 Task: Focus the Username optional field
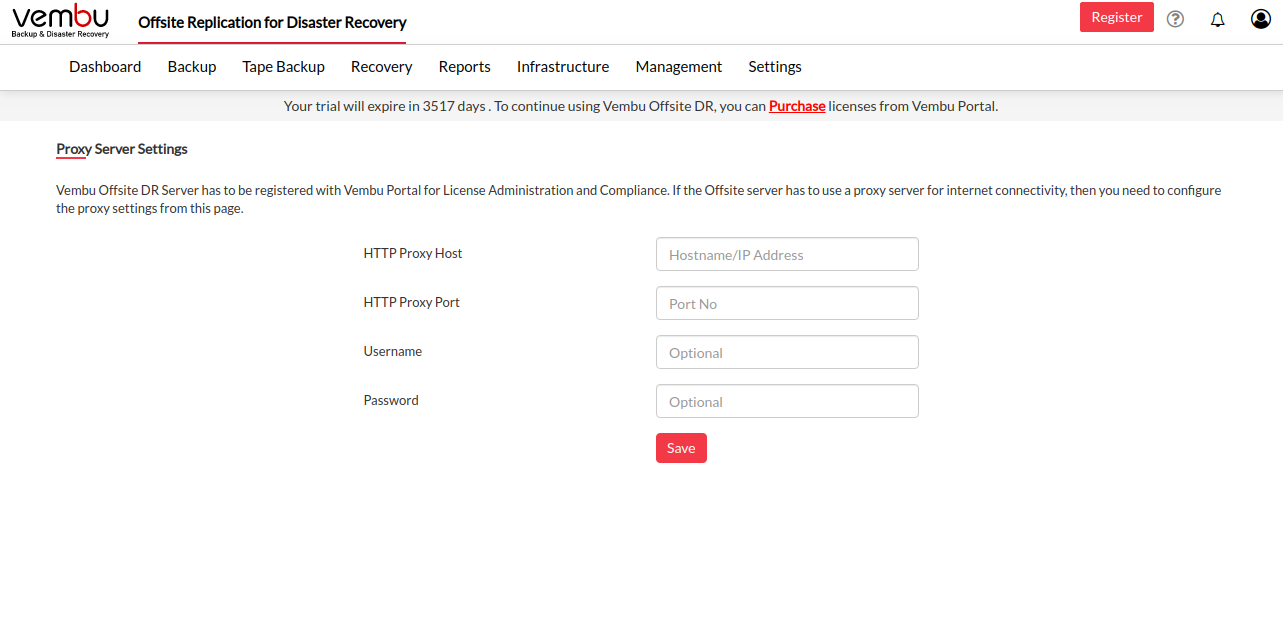(787, 352)
